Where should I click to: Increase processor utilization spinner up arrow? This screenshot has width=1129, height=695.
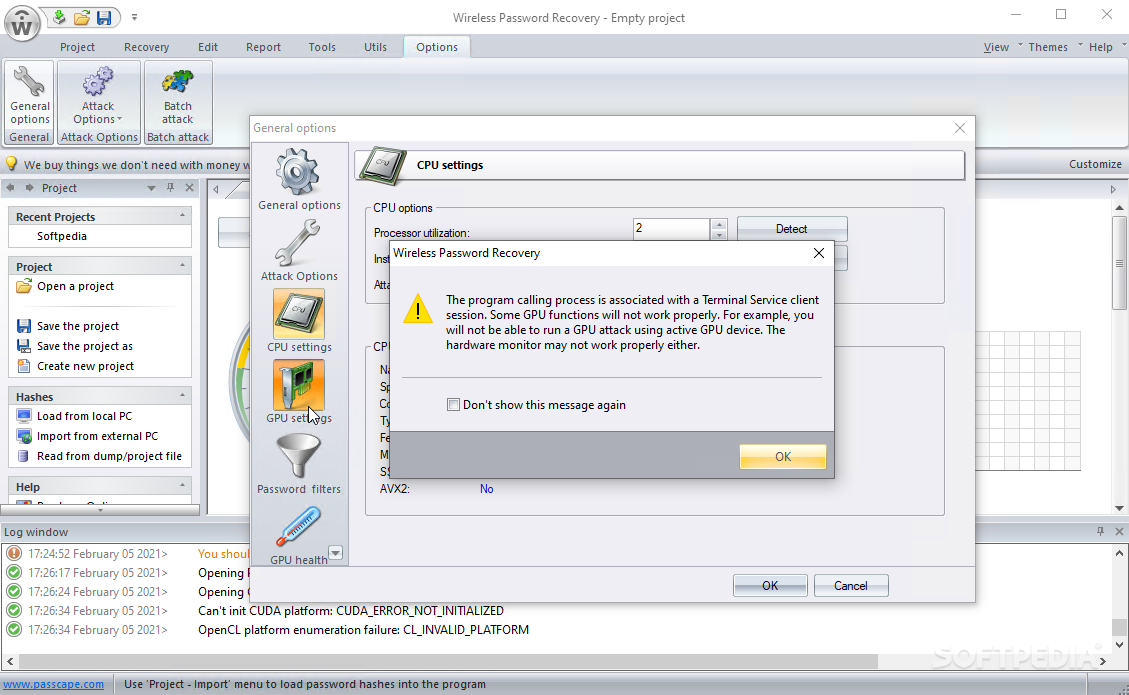tap(719, 224)
